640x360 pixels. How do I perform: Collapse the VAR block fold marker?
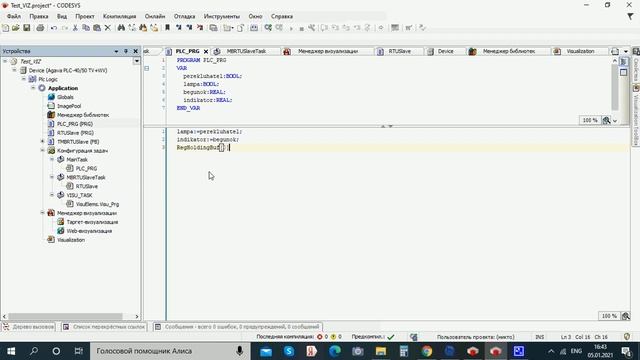[147, 68]
